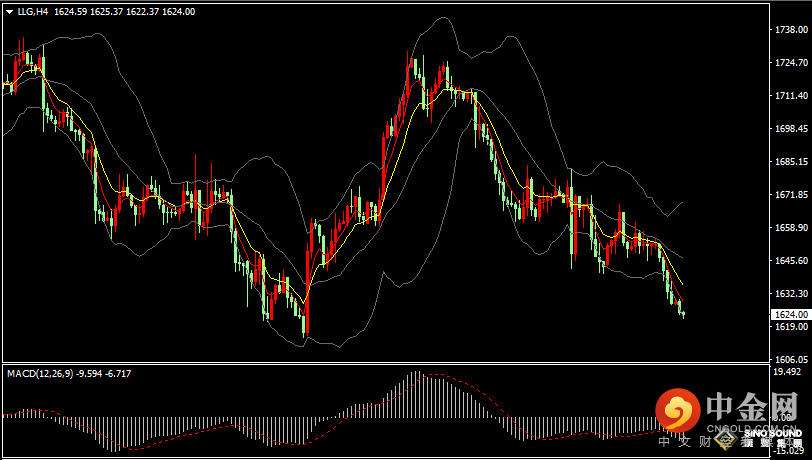Click the orange cloud logo icon

[x=680, y=411]
